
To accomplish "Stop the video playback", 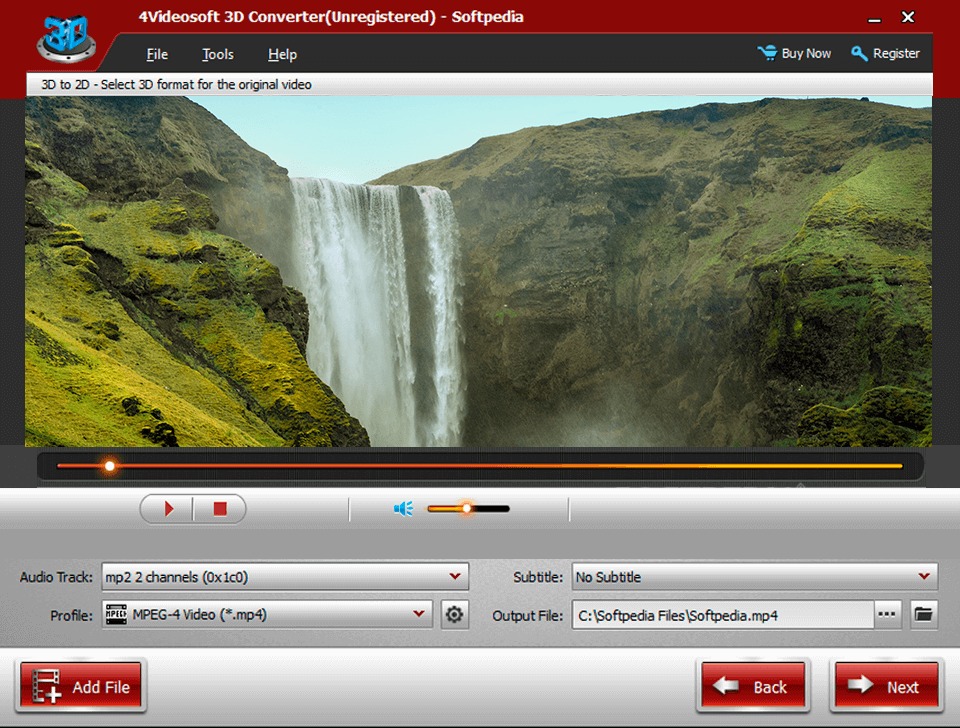I will tap(220, 509).
